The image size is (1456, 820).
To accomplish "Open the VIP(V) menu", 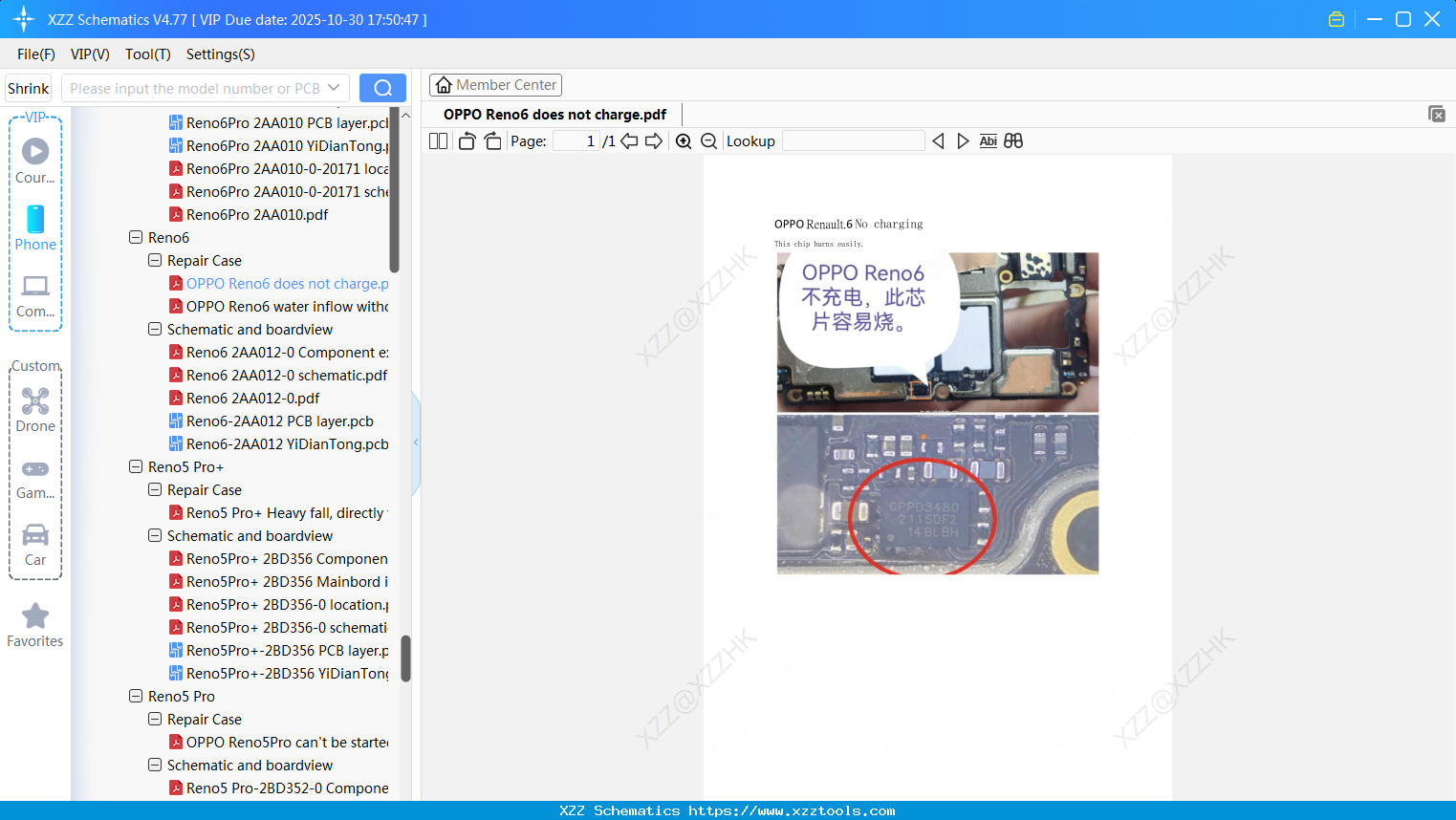I will pyautogui.click(x=90, y=54).
